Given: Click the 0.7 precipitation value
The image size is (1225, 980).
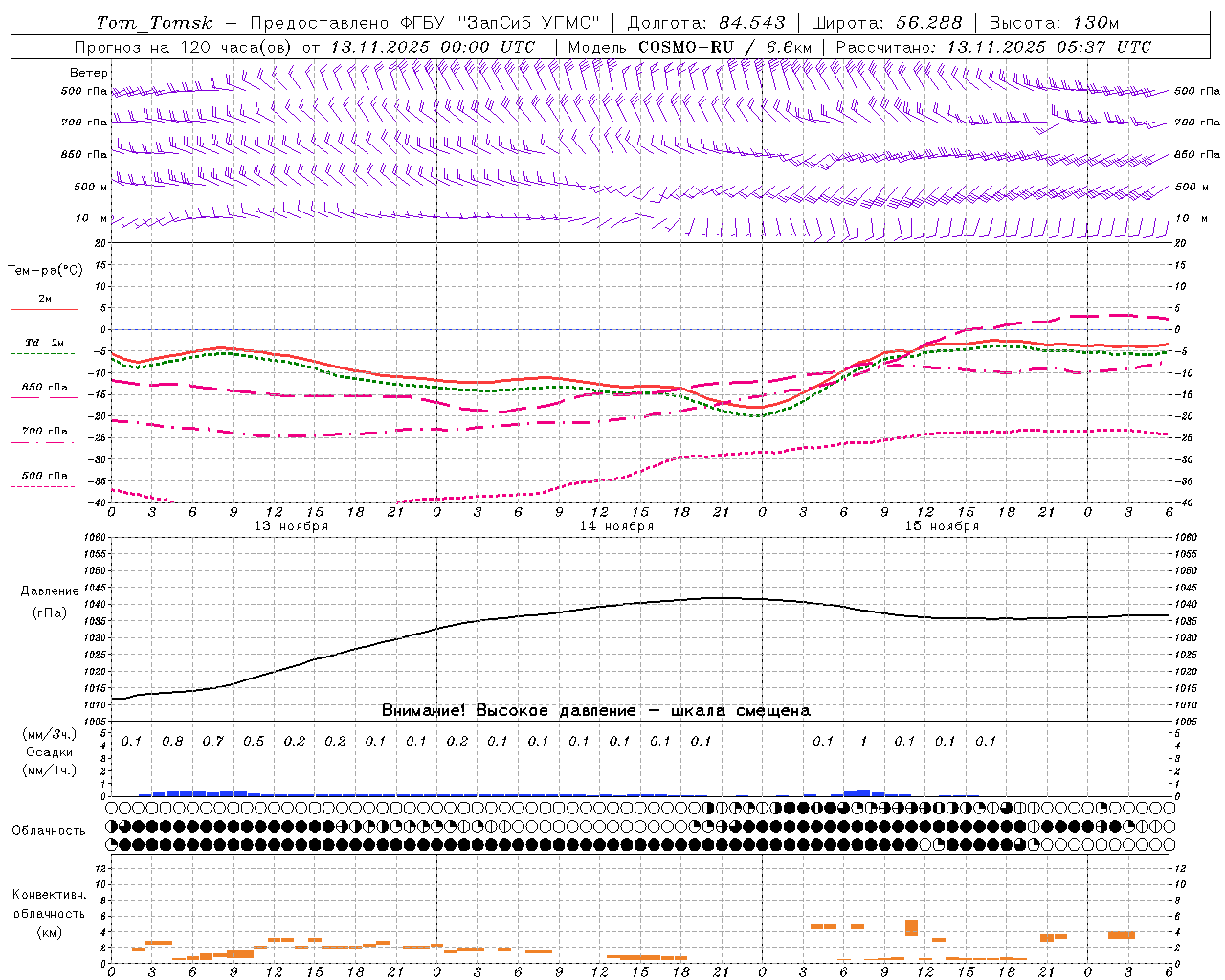Looking at the screenshot, I should coord(212,741).
